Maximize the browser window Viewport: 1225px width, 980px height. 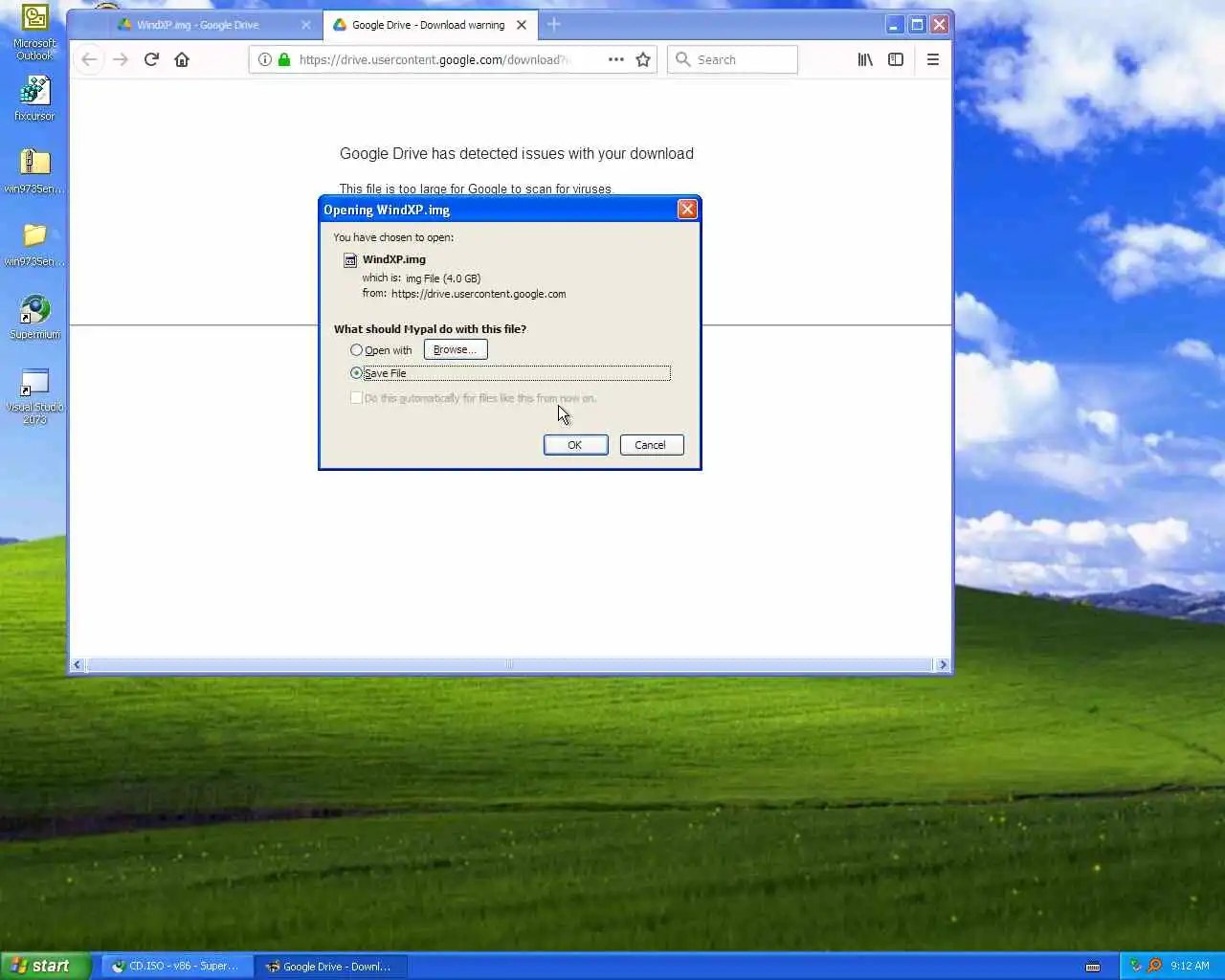917,25
